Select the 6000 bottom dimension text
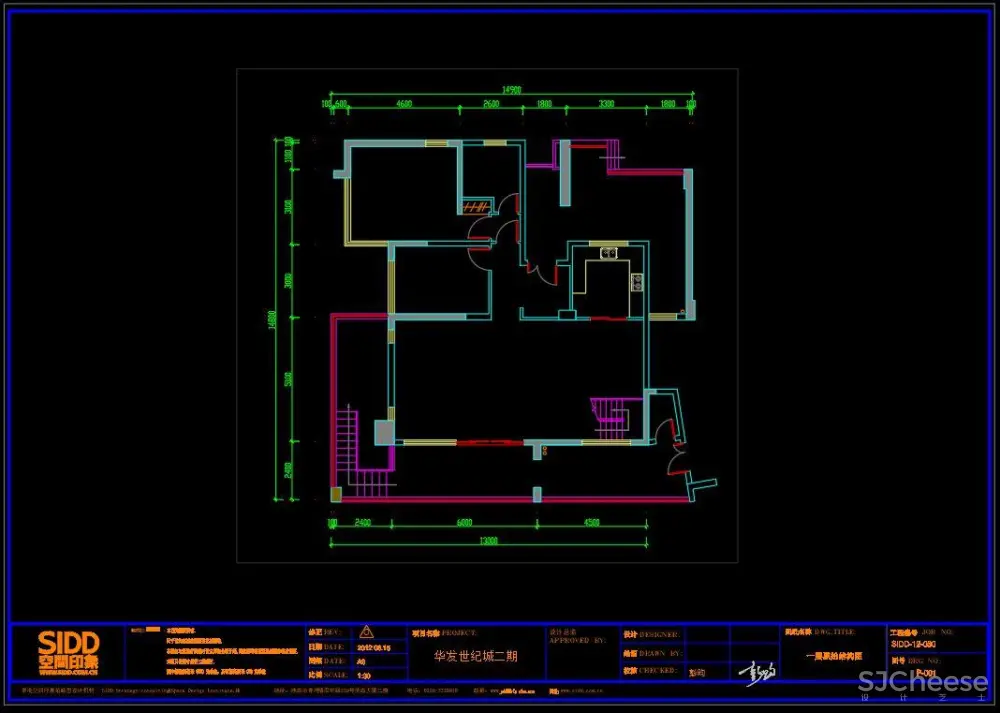The image size is (1000, 713). click(464, 522)
